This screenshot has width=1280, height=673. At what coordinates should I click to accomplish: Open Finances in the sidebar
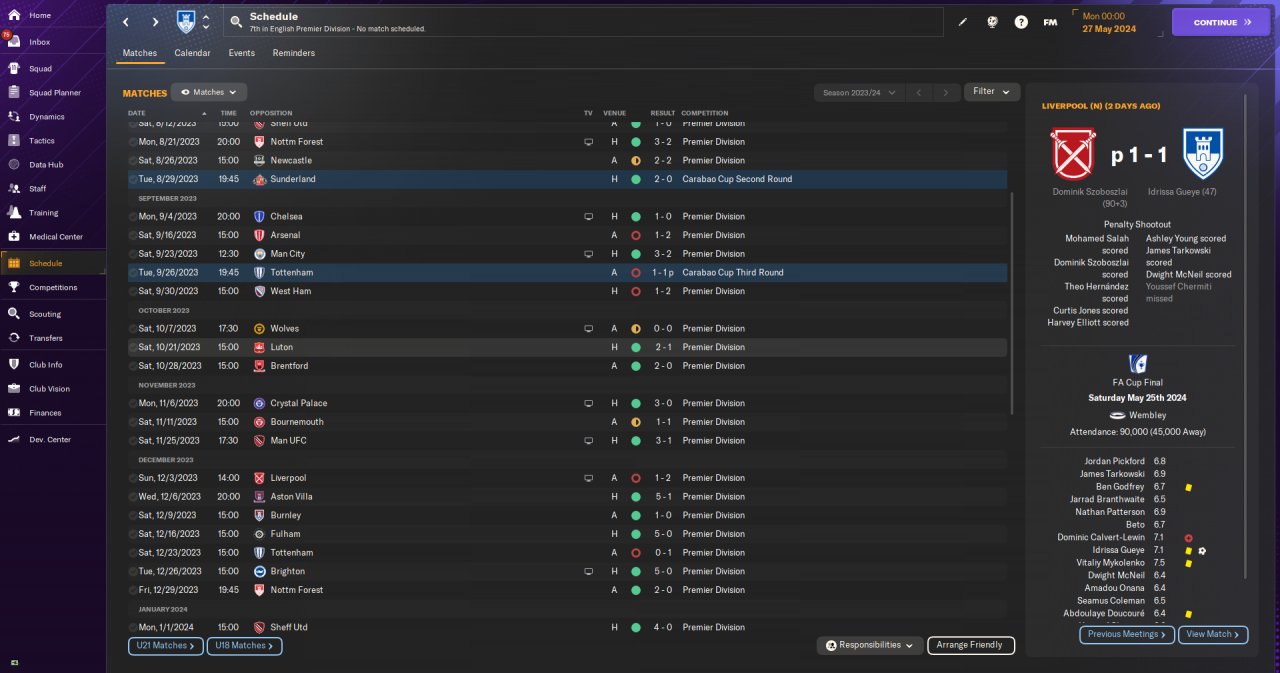(x=45, y=413)
